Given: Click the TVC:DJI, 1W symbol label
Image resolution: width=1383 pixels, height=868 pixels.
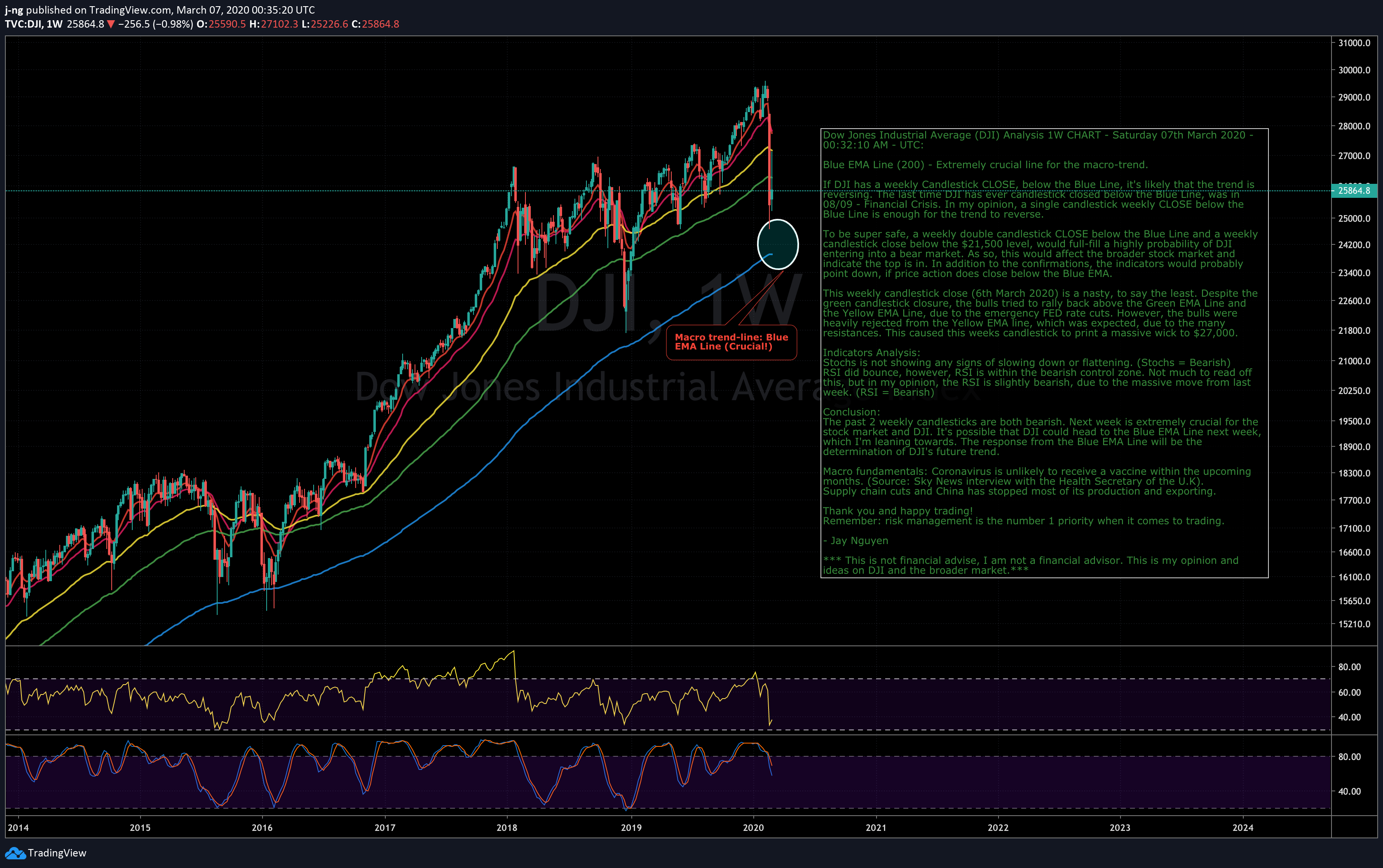Looking at the screenshot, I should point(33,24).
